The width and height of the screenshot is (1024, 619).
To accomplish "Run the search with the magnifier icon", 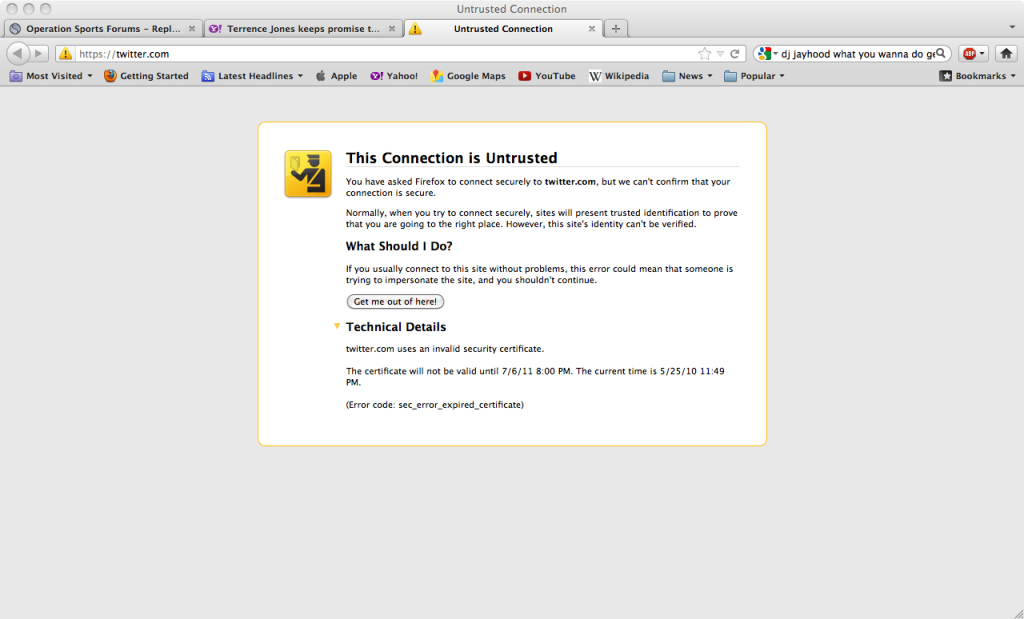I will point(941,54).
